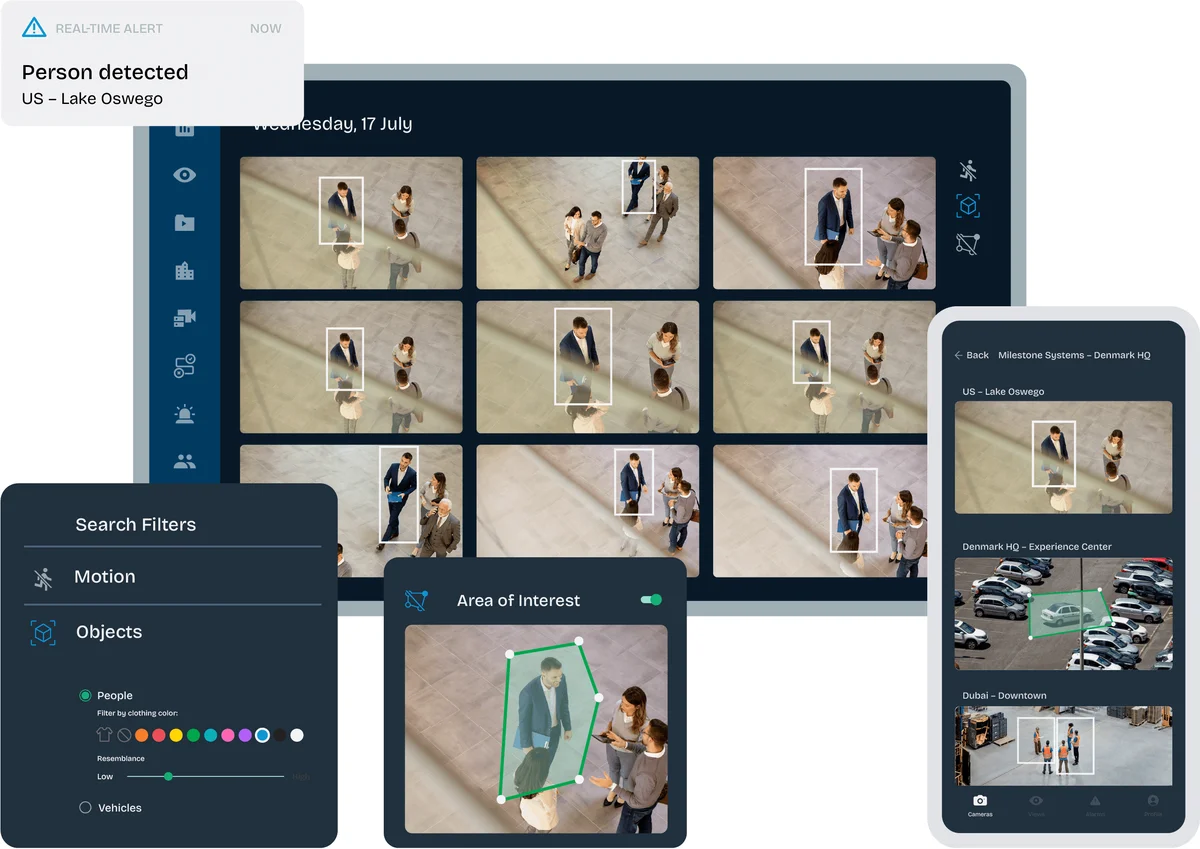The height and width of the screenshot is (849, 1200).
Task: Open the video folder sidebar icon
Action: [184, 223]
